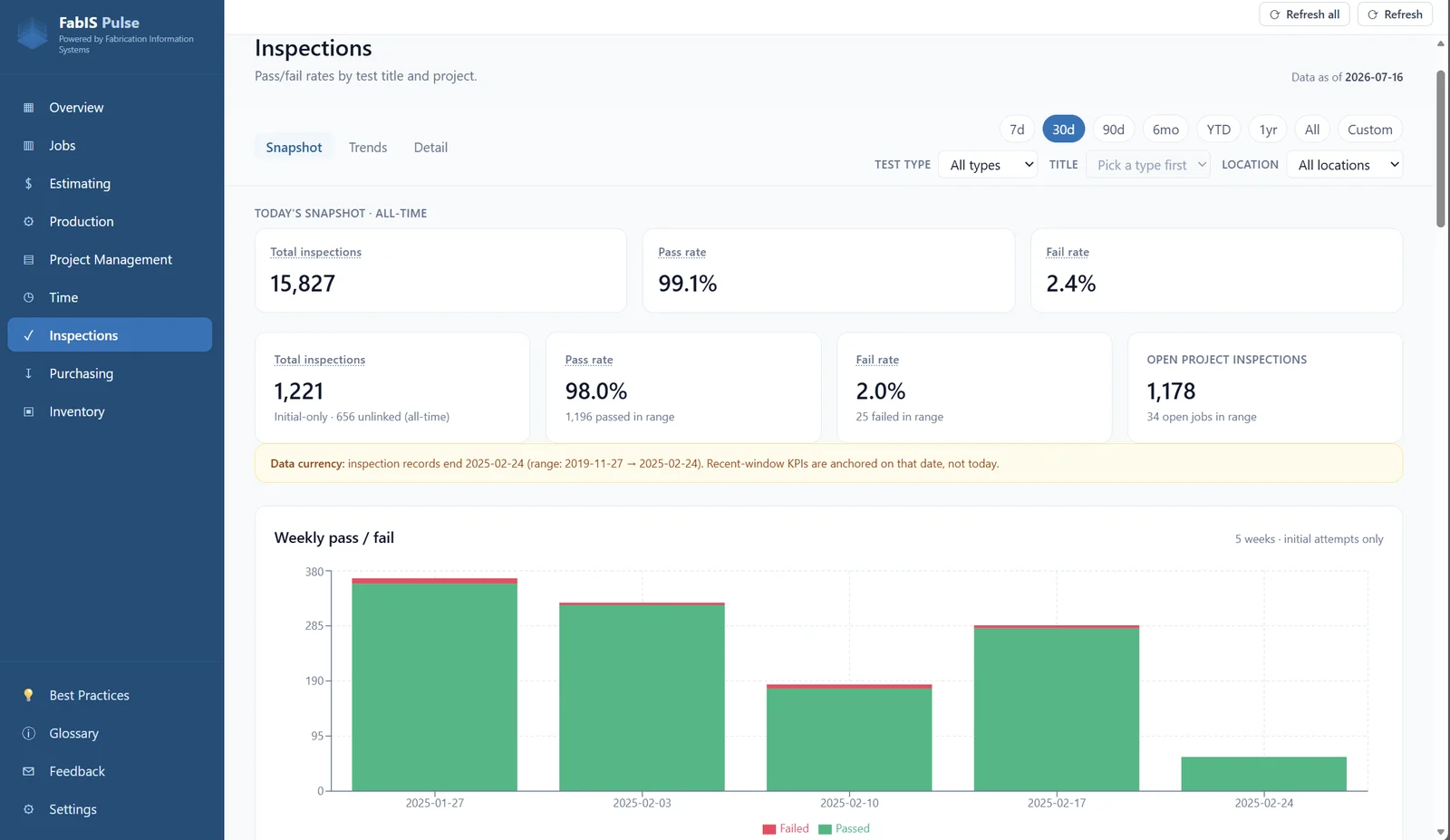Click the 2025-02-17 weekly bar

click(x=1057, y=709)
